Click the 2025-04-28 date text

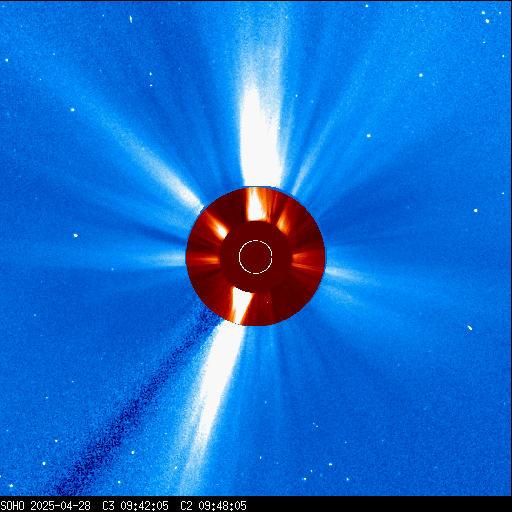(x=60, y=506)
